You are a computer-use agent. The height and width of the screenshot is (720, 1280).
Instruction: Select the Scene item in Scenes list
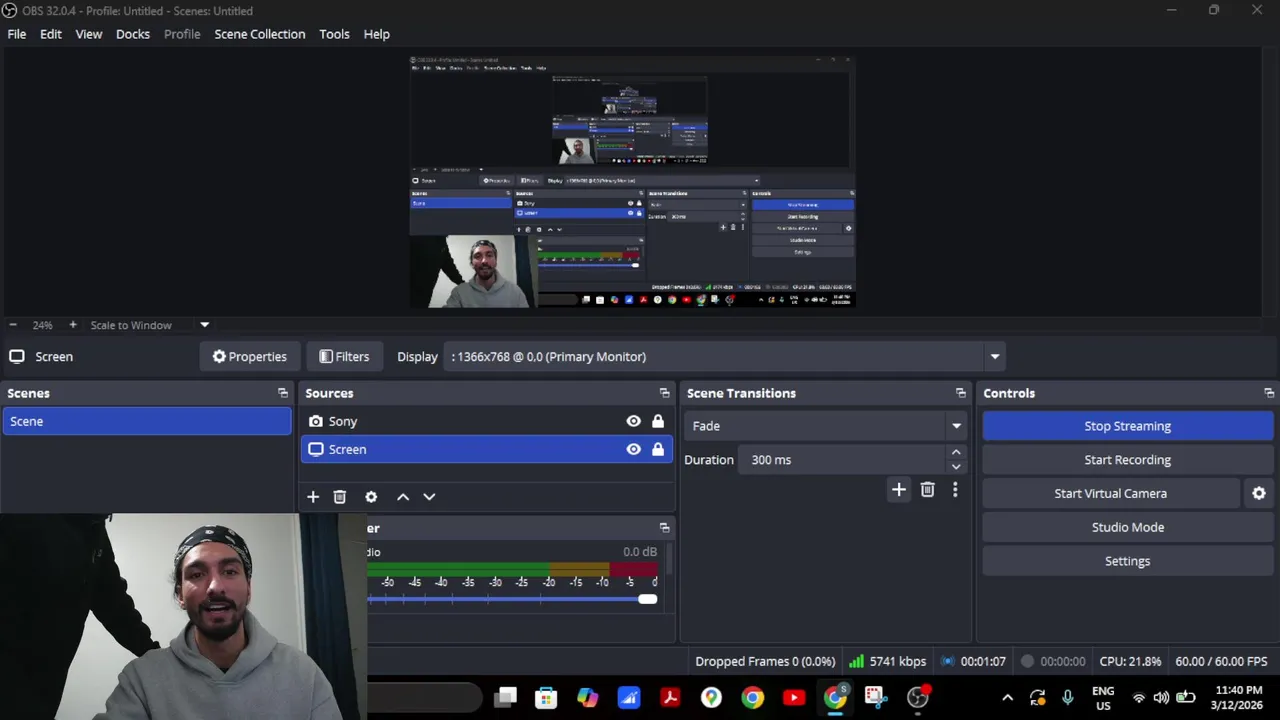pyautogui.click(x=147, y=421)
